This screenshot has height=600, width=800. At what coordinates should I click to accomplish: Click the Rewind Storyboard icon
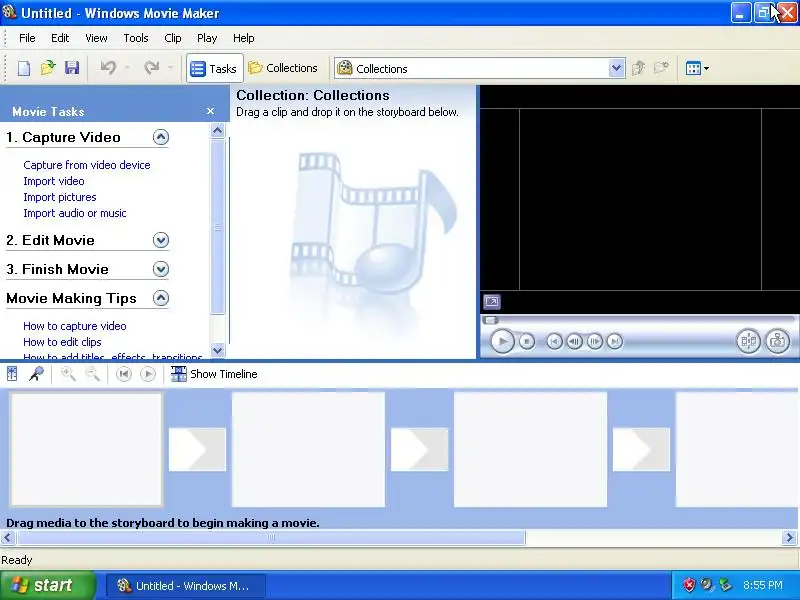(x=123, y=374)
